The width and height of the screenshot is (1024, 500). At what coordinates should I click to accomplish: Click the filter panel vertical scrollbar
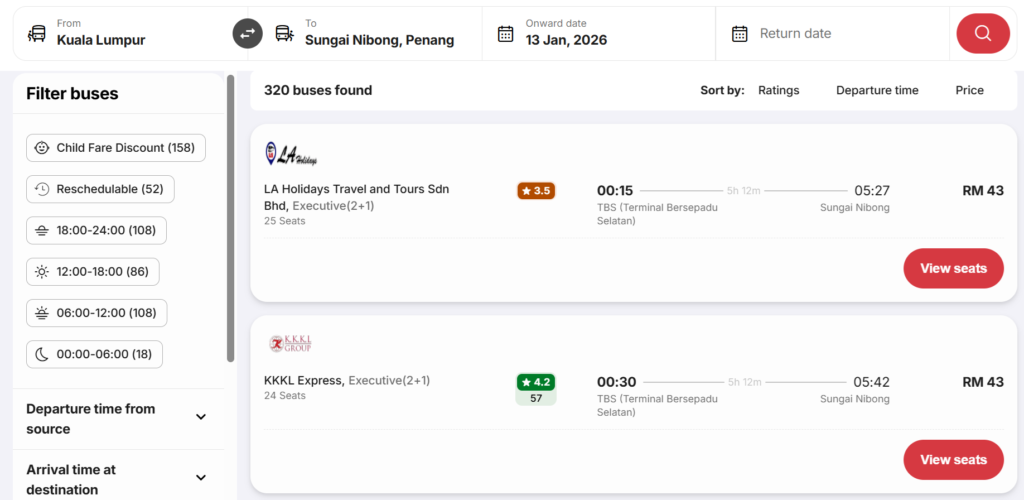(x=231, y=220)
